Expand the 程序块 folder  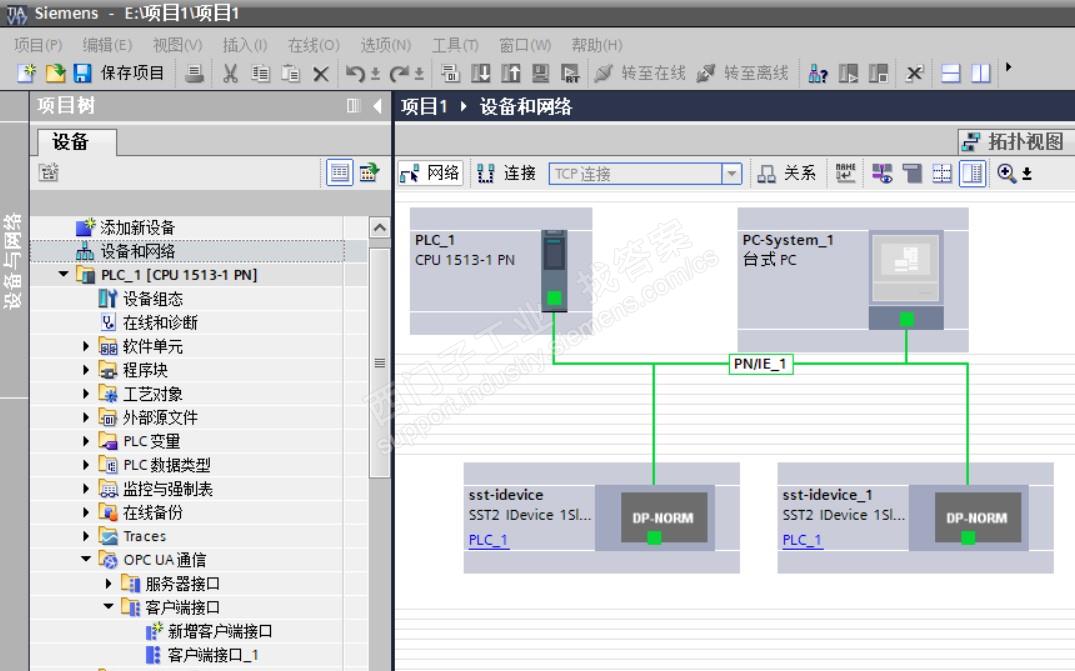point(86,370)
